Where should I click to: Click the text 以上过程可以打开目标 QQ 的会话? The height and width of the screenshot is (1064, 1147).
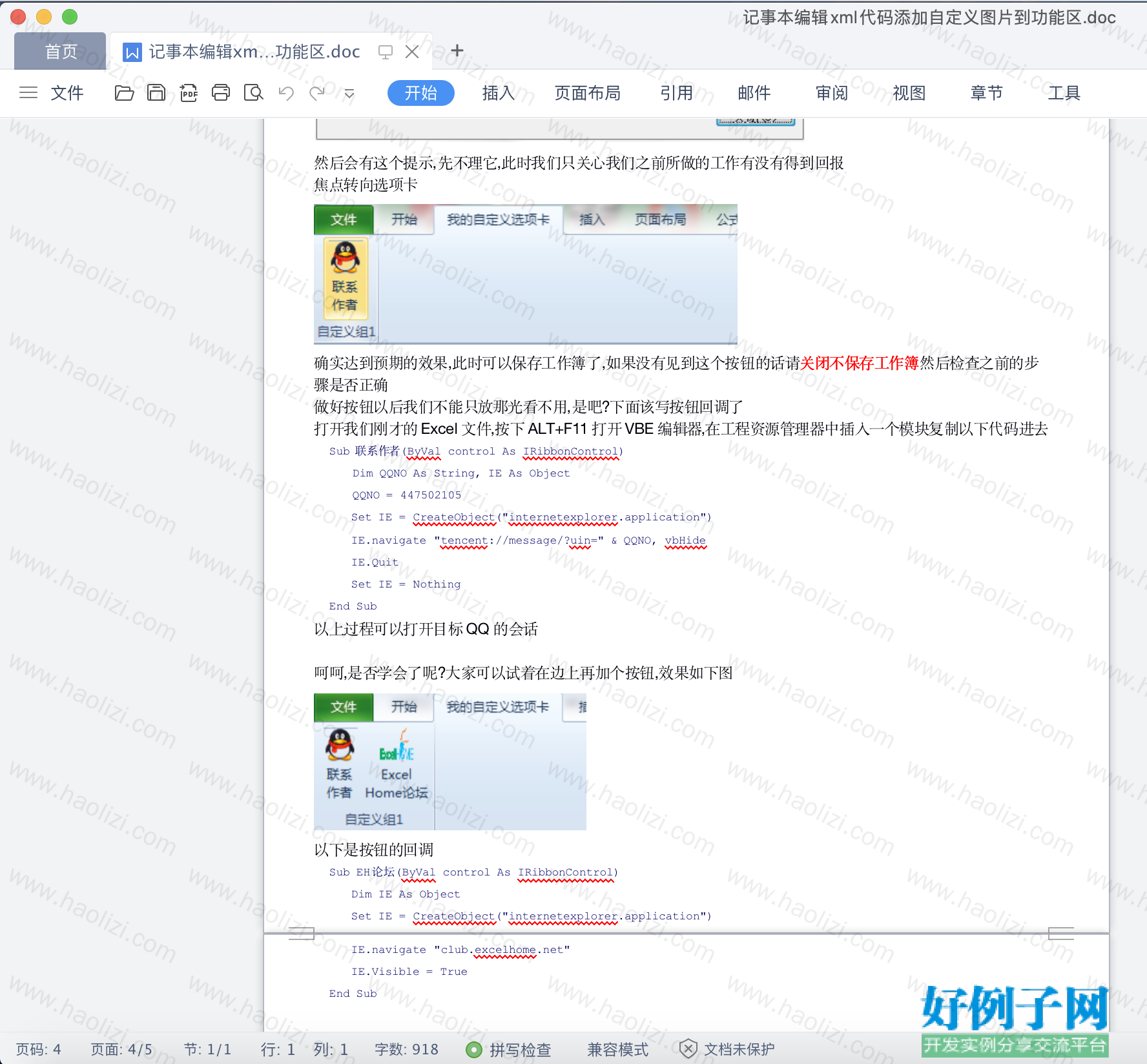pyautogui.click(x=426, y=629)
